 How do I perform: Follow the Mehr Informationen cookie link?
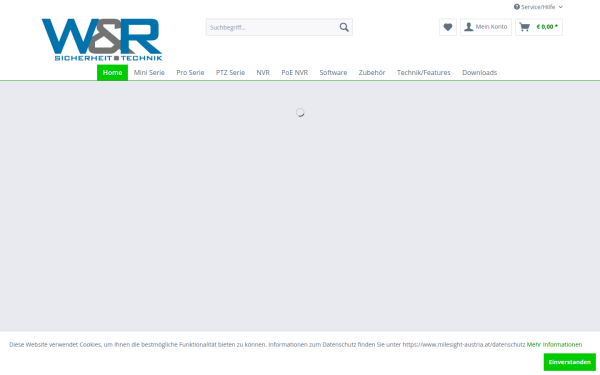point(554,344)
